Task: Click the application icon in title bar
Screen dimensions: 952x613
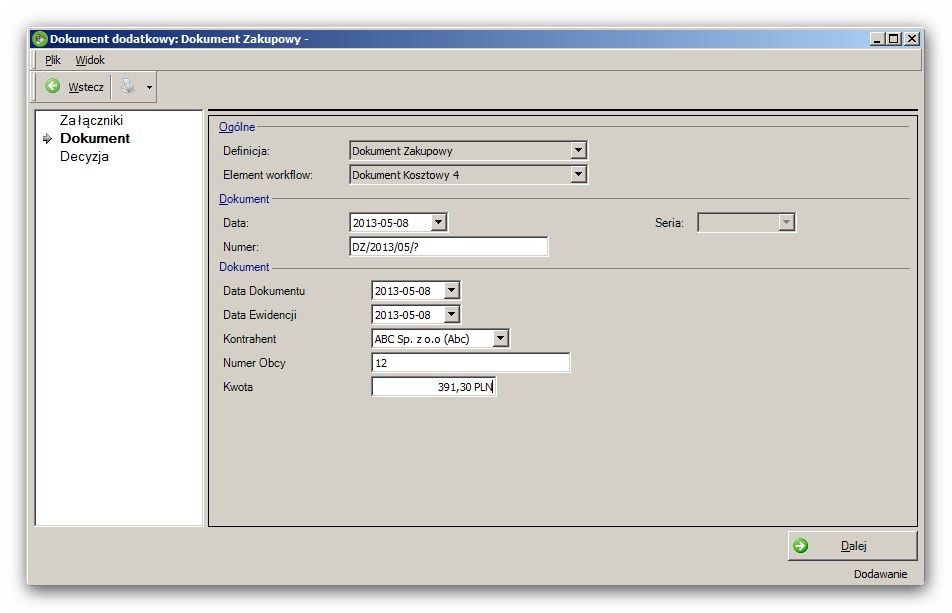Action: click(x=39, y=39)
